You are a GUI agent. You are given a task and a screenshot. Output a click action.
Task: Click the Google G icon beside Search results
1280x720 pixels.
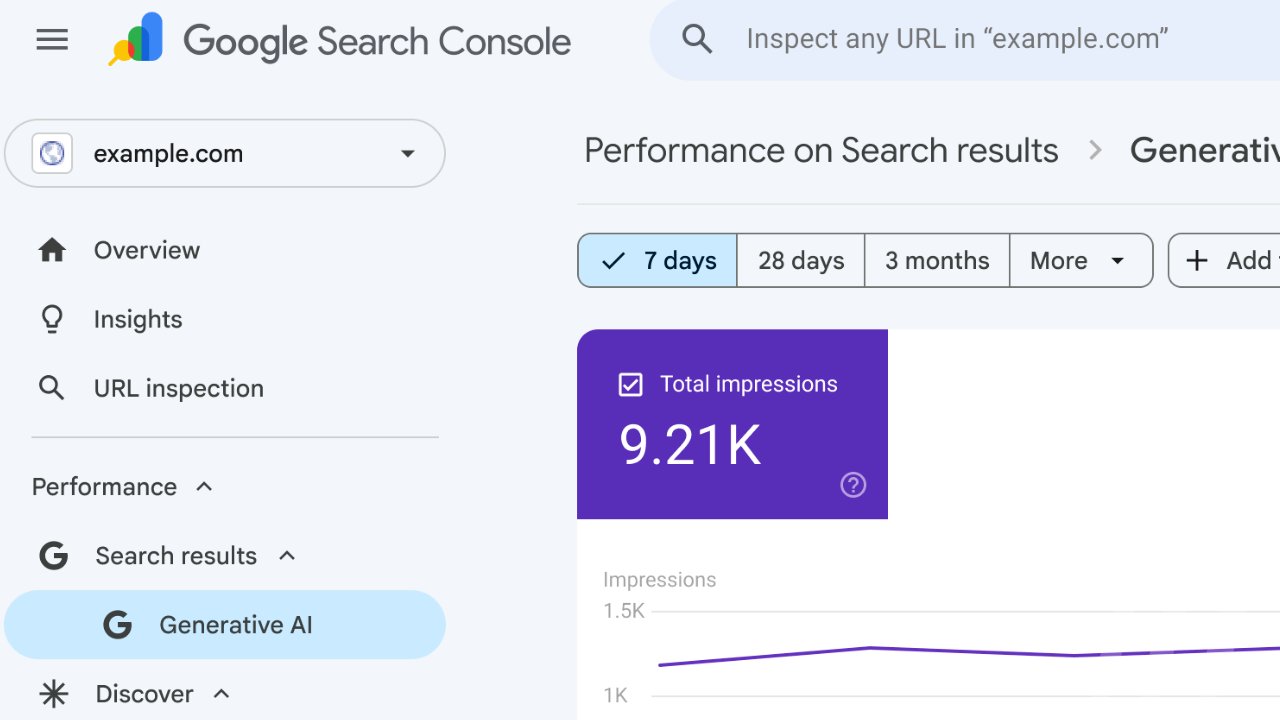pyautogui.click(x=53, y=556)
